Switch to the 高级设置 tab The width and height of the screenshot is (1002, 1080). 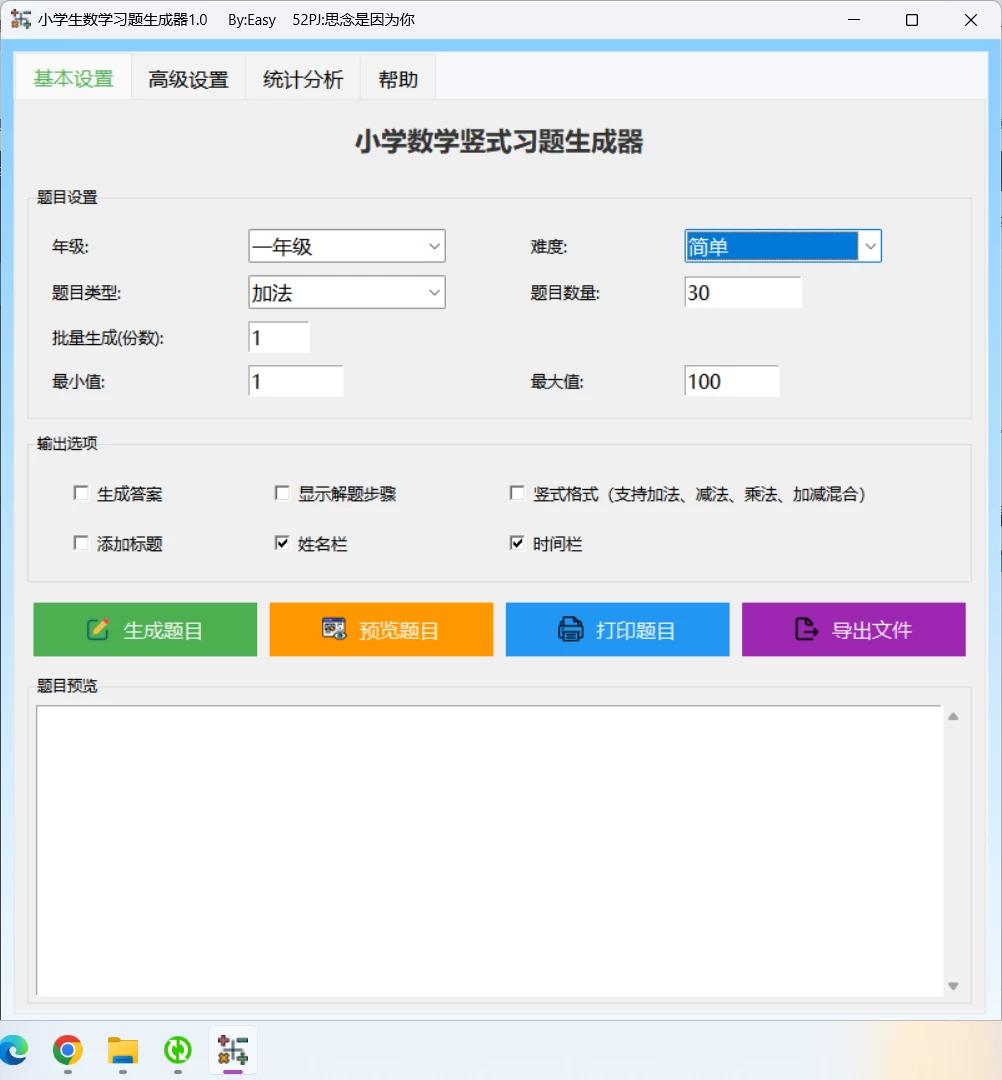(189, 79)
